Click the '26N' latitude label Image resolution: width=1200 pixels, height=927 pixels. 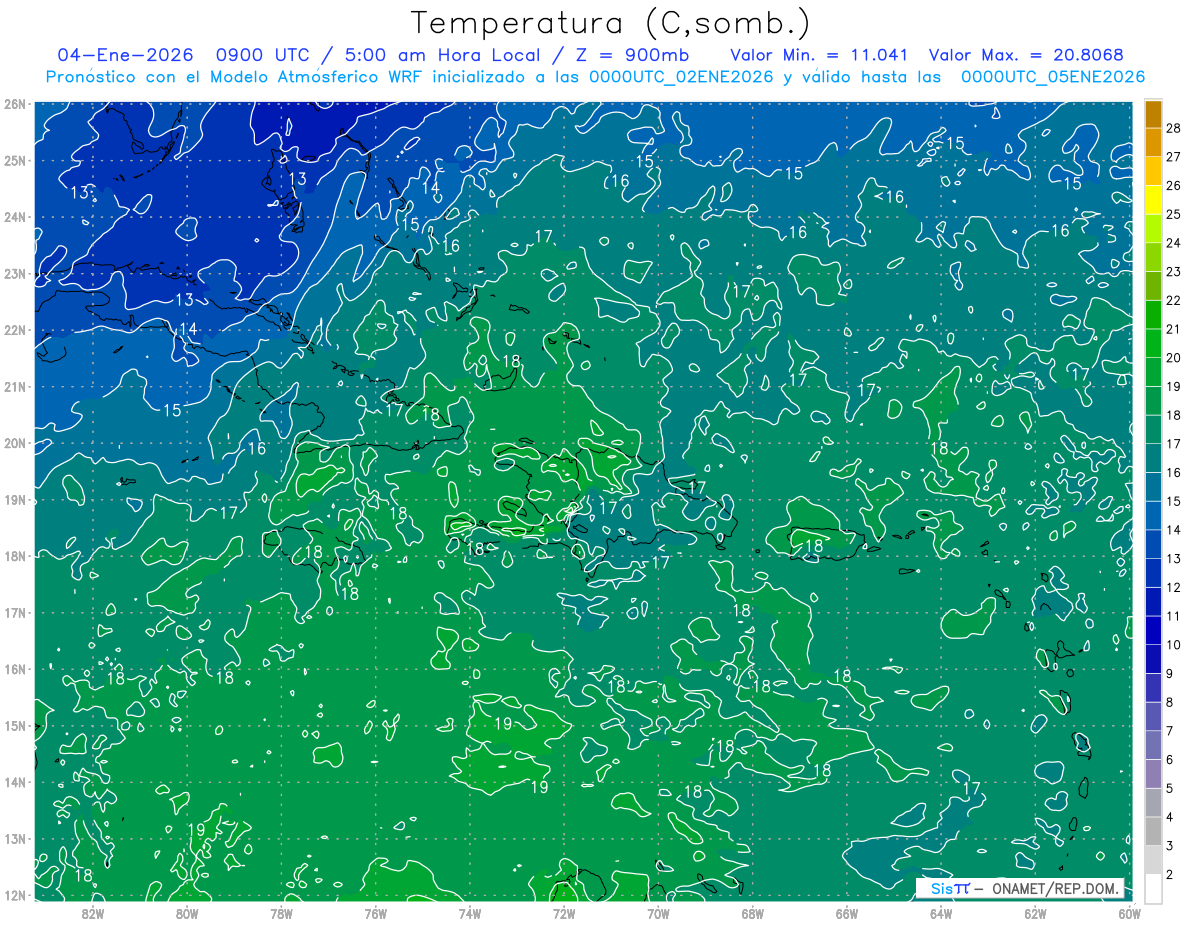click(x=14, y=104)
